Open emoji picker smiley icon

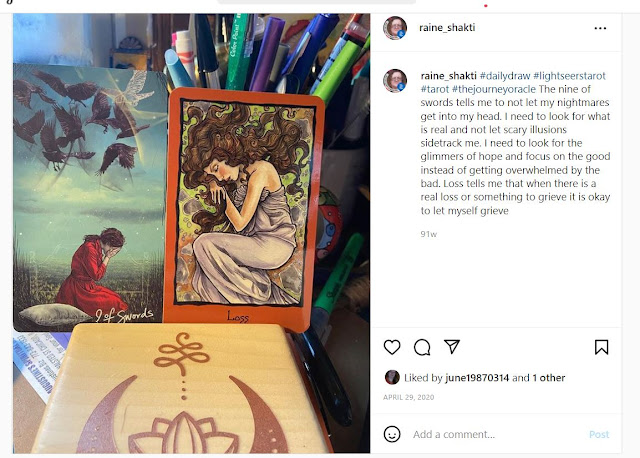pos(392,434)
